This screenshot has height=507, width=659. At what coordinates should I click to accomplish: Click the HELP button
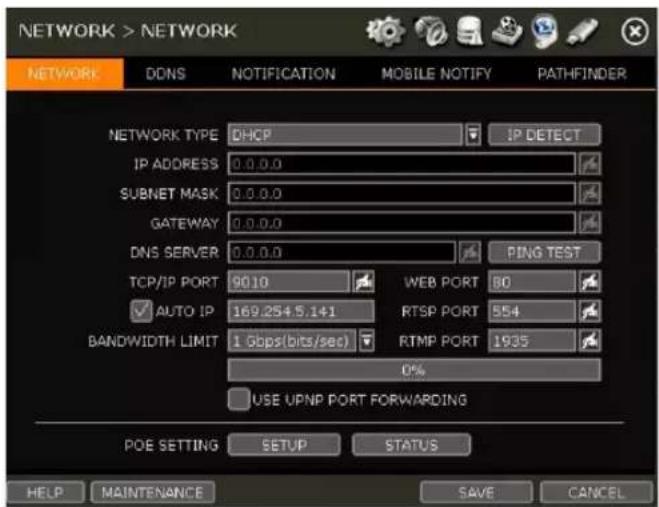[45, 492]
